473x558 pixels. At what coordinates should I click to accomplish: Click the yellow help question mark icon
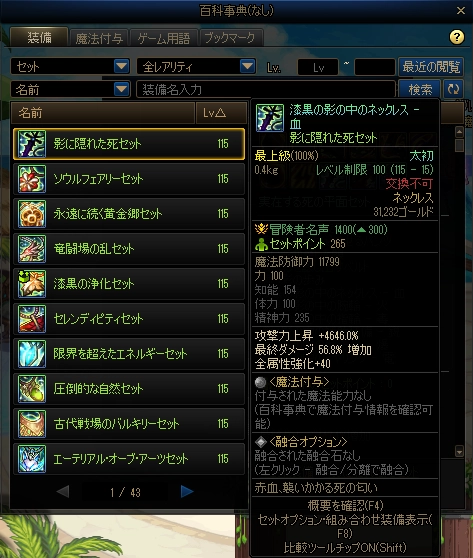[x=457, y=37]
